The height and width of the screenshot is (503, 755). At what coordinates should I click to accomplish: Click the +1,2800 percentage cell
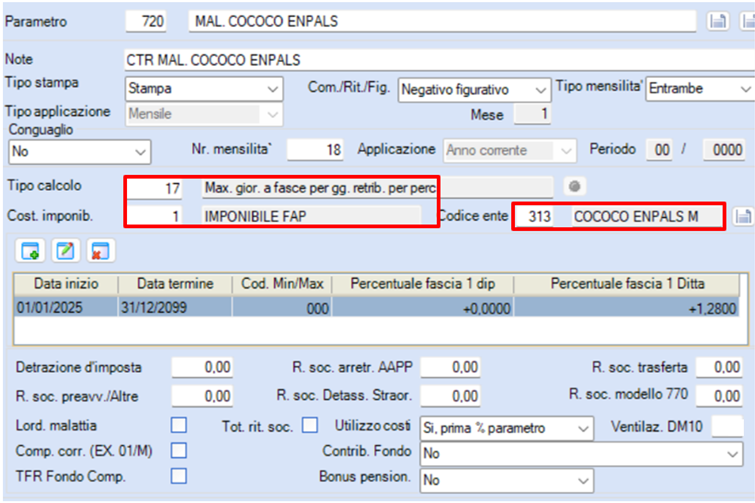click(x=626, y=307)
